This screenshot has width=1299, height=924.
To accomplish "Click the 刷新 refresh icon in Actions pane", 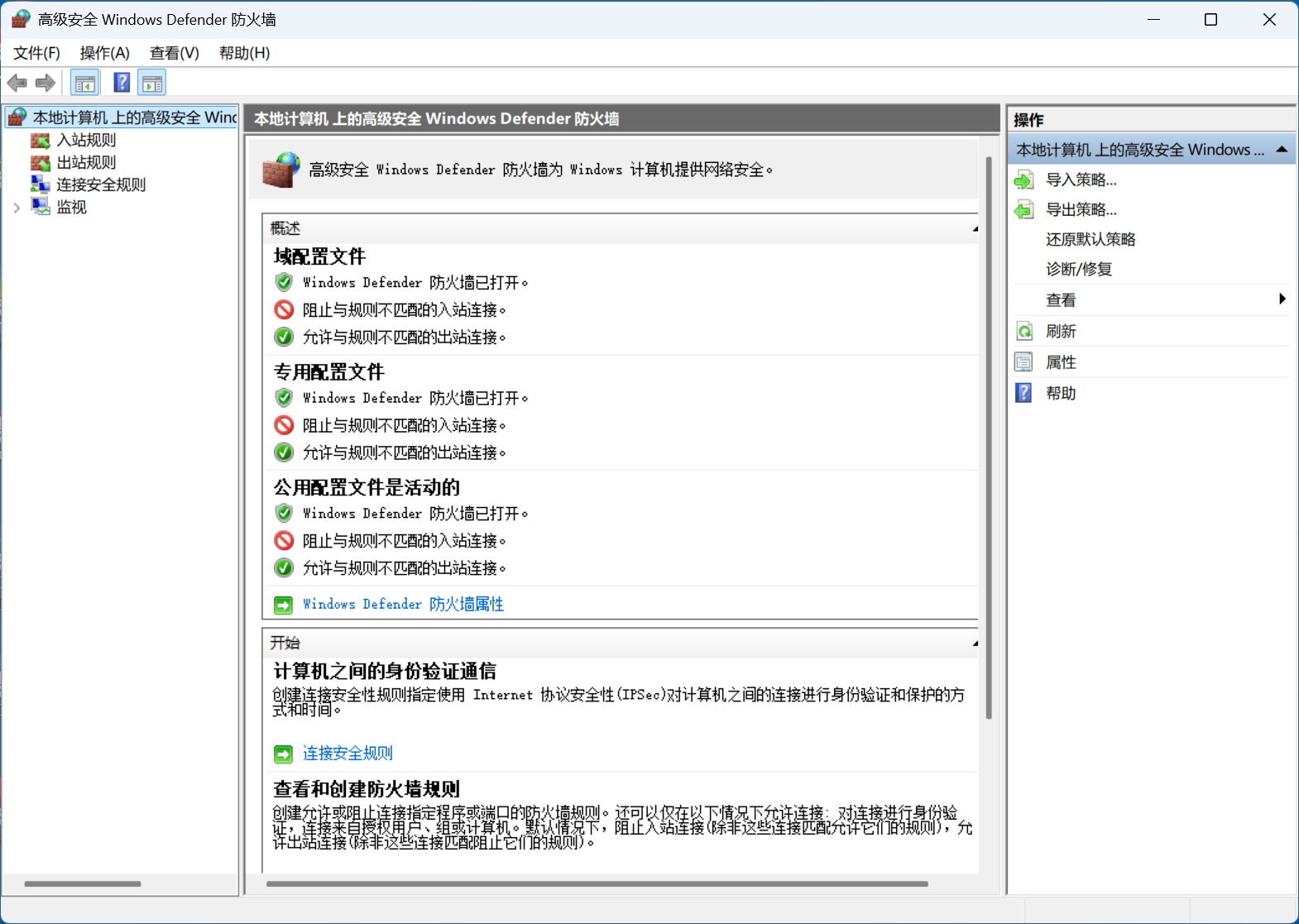I will [1024, 332].
